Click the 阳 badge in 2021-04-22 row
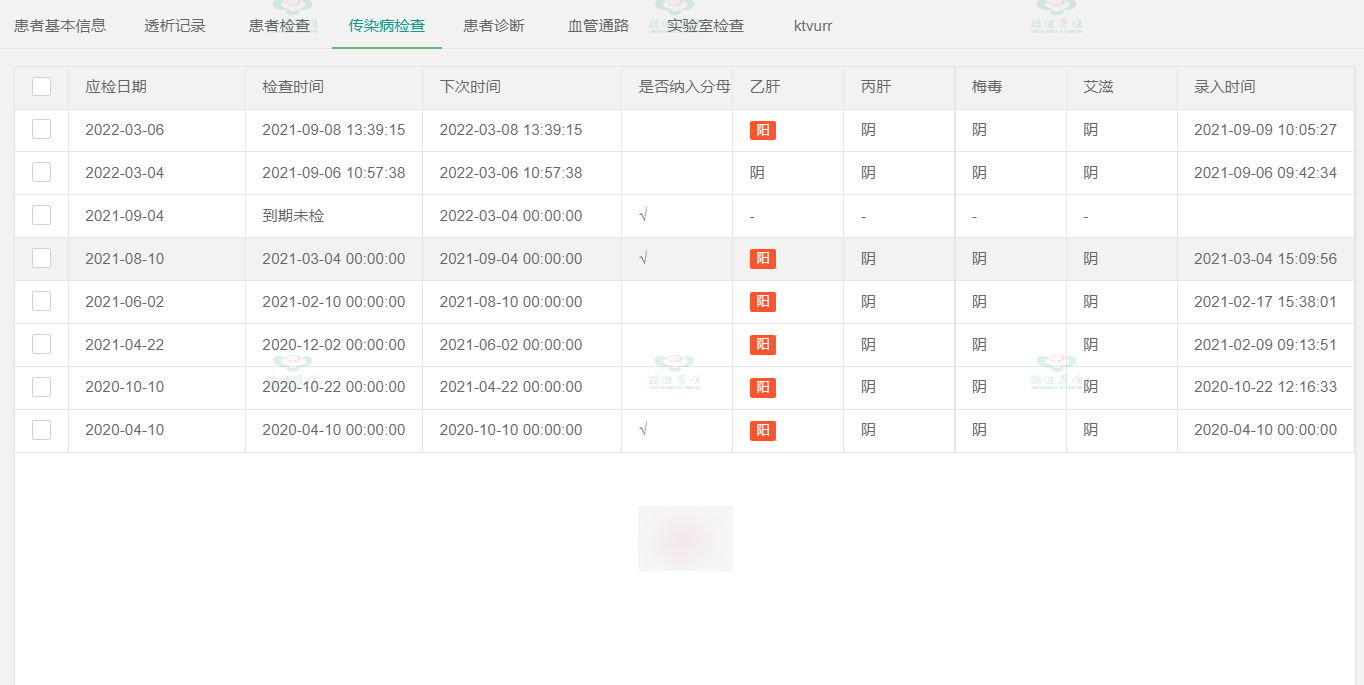 pyautogui.click(x=763, y=345)
